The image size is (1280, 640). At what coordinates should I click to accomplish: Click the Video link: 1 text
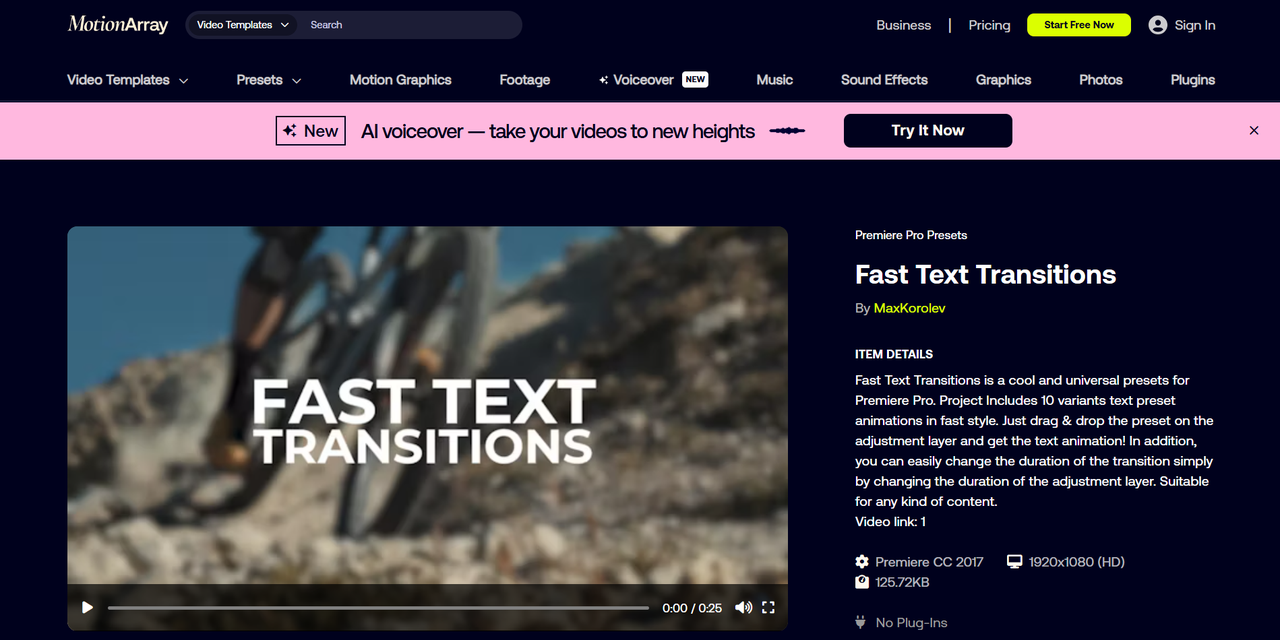click(890, 522)
